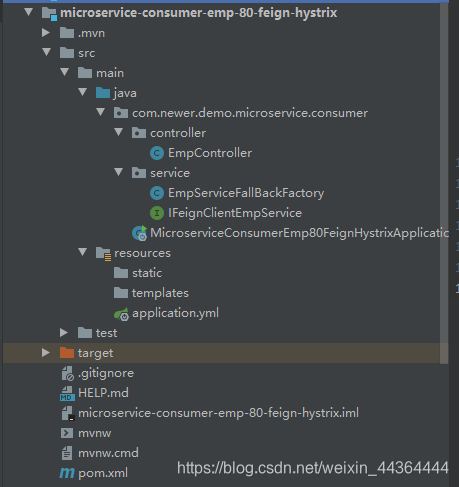The image size is (459, 487).
Task: Open the HELP.md file
Action: pyautogui.click(x=103, y=393)
